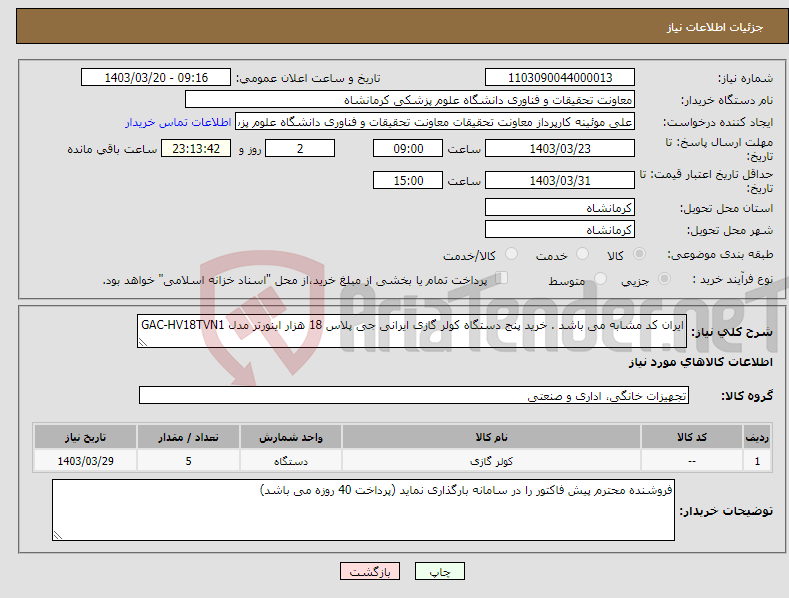This screenshot has width=789, height=598.
Task: Click the quantity cell showing 5
Action: (x=188, y=461)
